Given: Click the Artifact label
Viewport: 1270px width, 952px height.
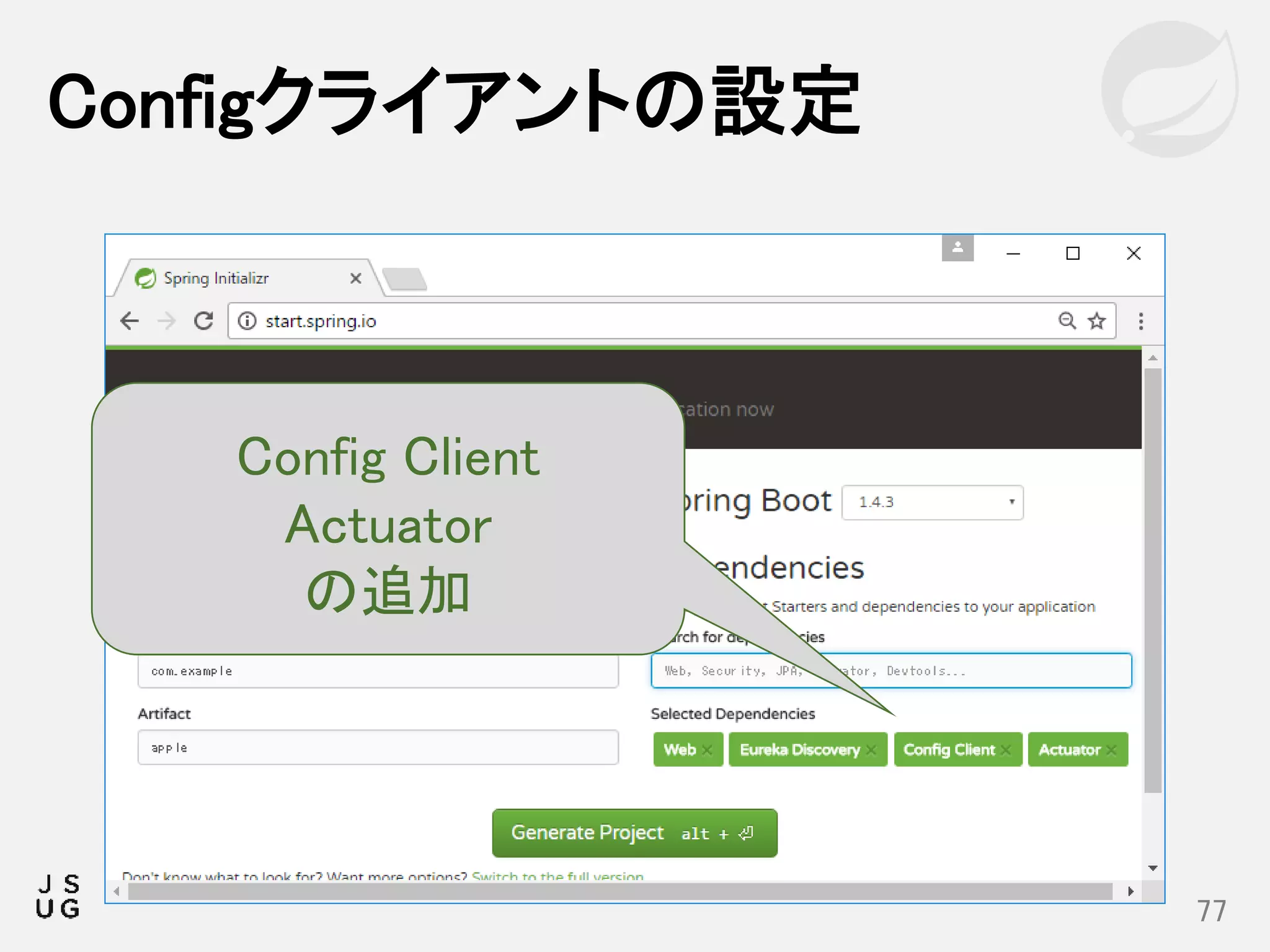Looking at the screenshot, I should point(164,713).
